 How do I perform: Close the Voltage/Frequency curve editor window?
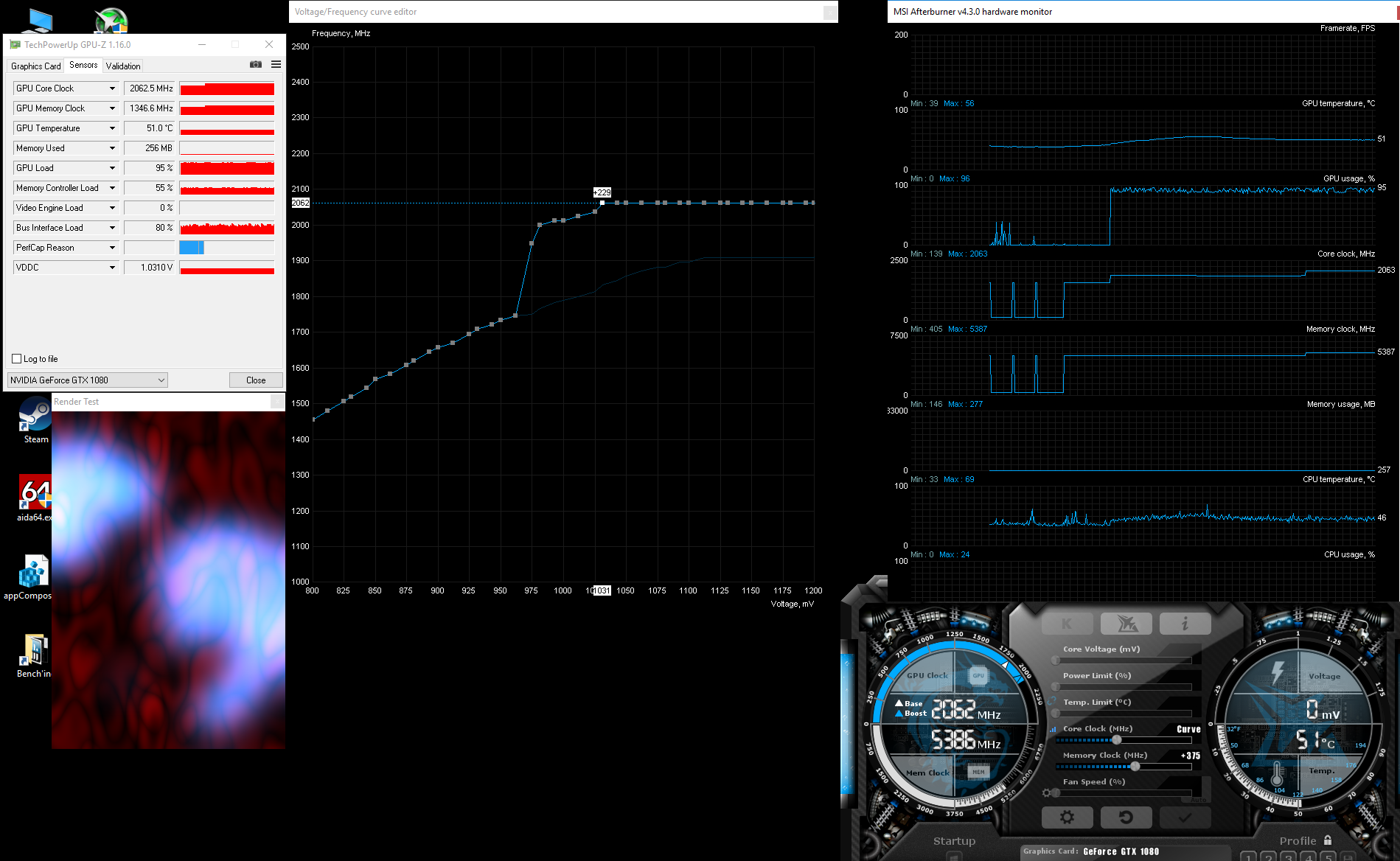click(x=829, y=12)
